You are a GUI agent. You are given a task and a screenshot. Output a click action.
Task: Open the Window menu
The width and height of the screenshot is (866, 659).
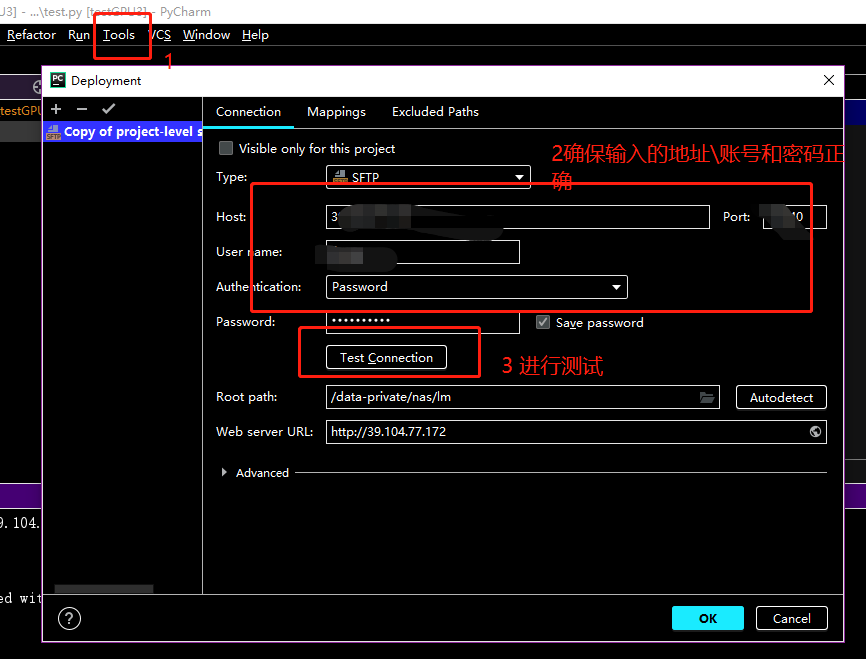(207, 35)
